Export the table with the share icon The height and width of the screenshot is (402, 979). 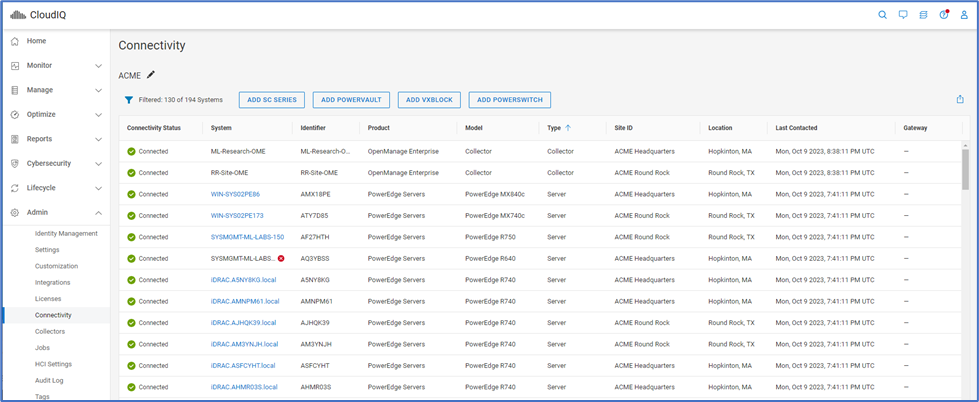click(960, 99)
